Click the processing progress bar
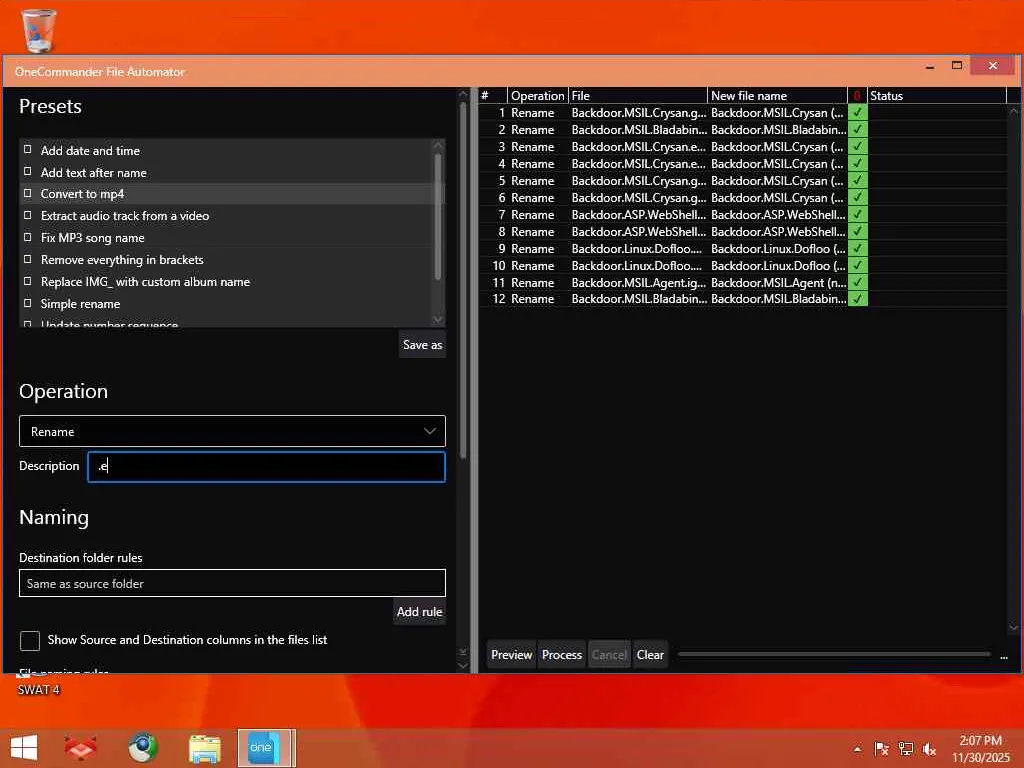Image resolution: width=1024 pixels, height=768 pixels. pos(834,654)
